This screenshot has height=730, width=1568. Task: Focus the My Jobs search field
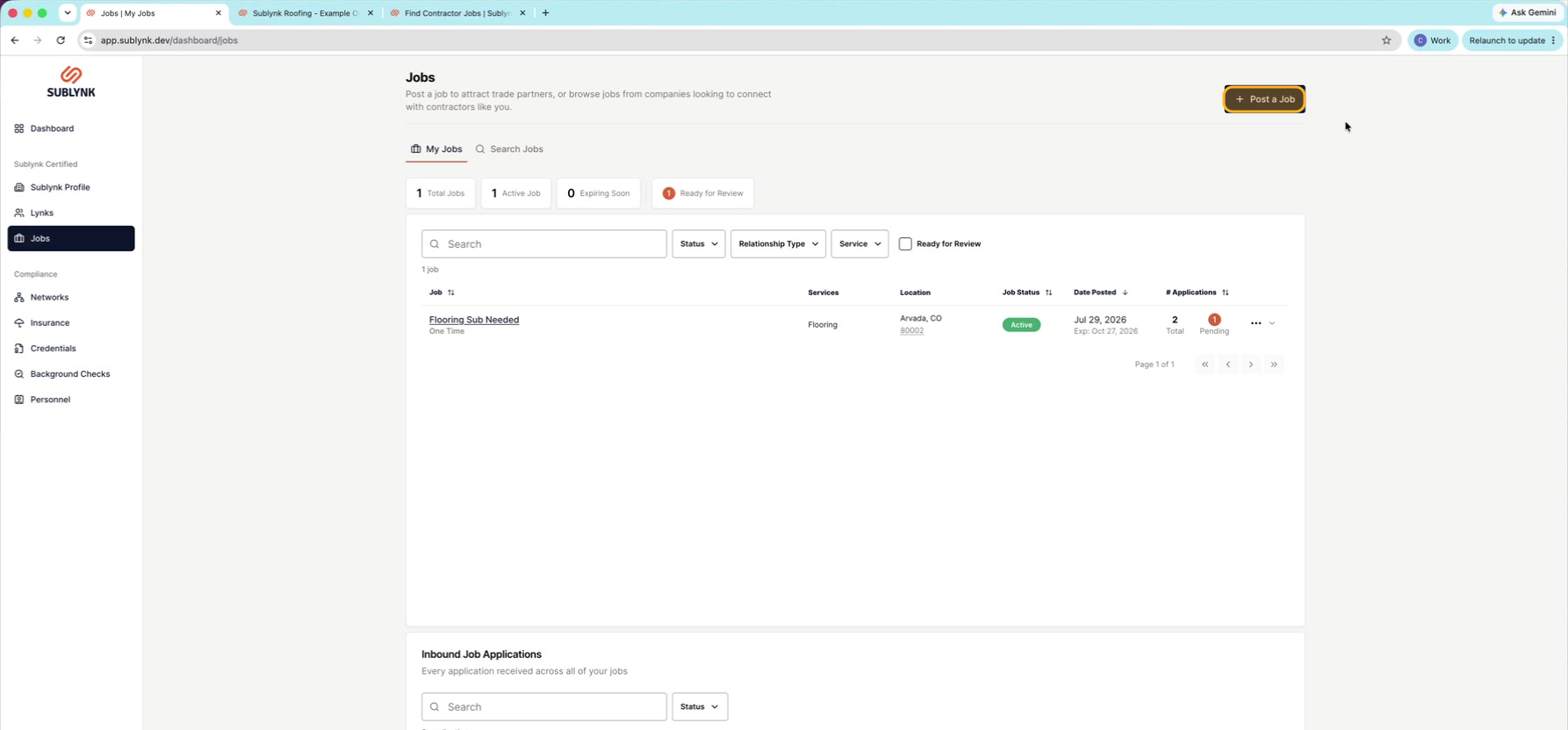(x=544, y=244)
